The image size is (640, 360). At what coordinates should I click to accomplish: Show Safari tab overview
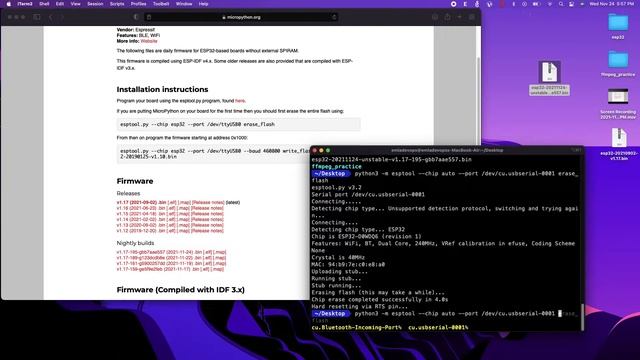472,17
